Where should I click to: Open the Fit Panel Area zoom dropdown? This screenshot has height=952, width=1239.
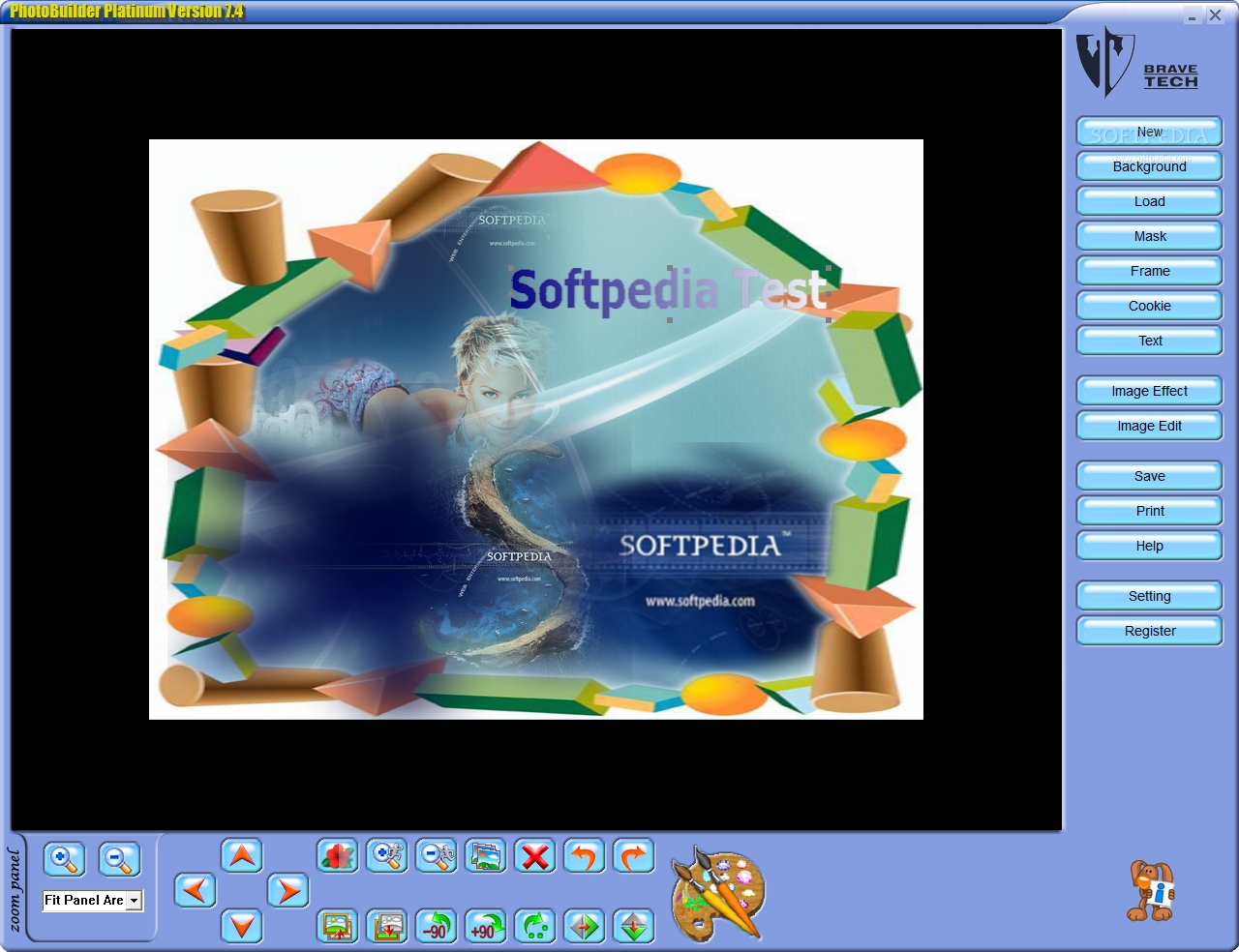(135, 901)
